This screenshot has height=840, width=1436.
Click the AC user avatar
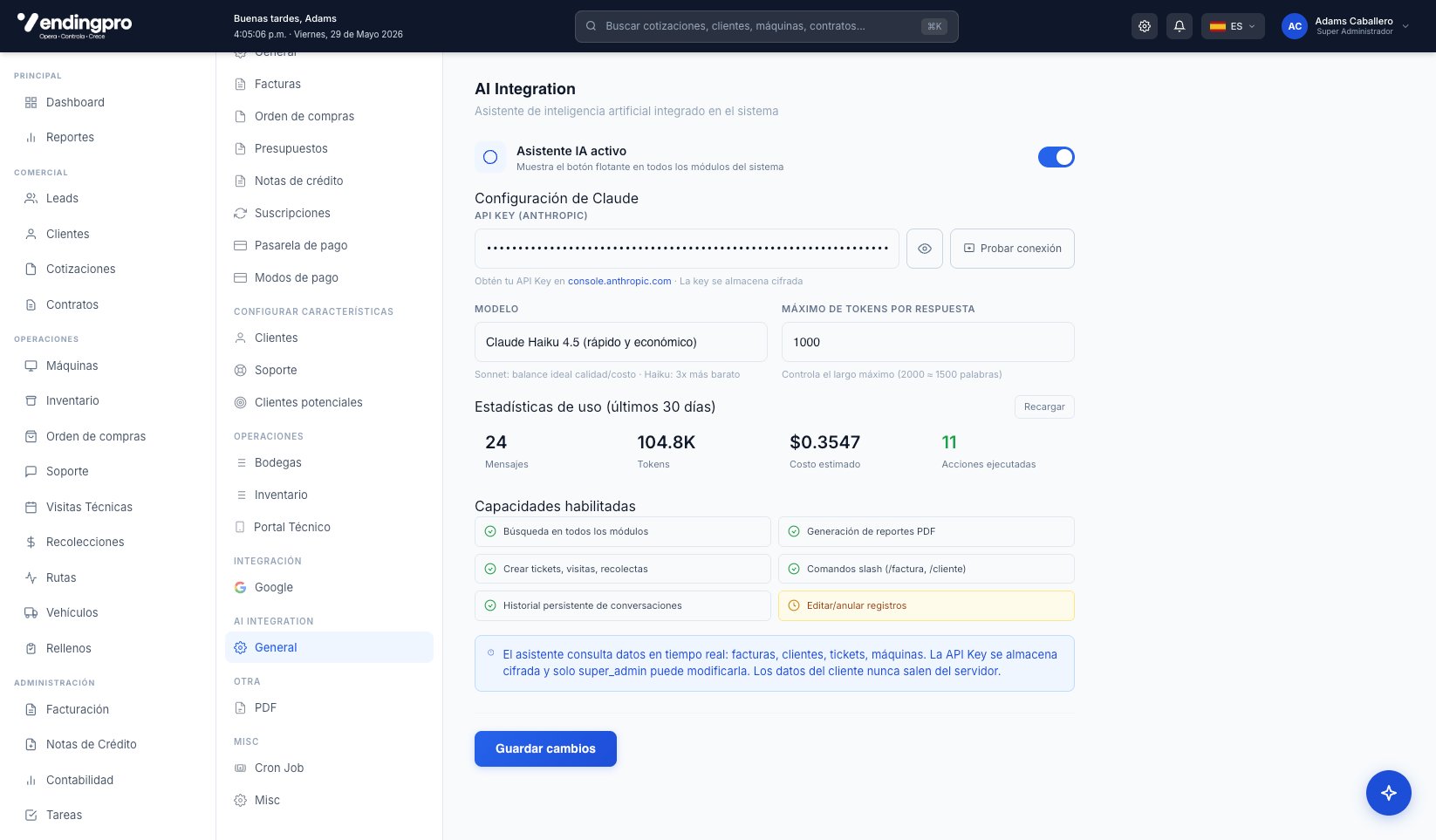pos(1295,26)
